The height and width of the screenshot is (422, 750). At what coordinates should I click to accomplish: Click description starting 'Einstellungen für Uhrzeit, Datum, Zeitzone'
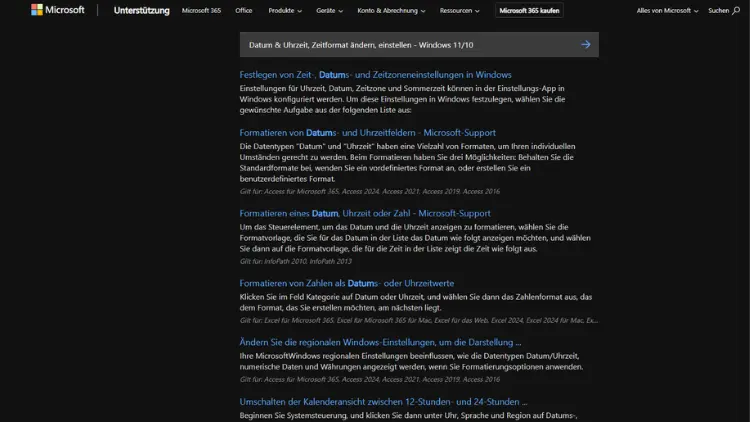click(402, 99)
